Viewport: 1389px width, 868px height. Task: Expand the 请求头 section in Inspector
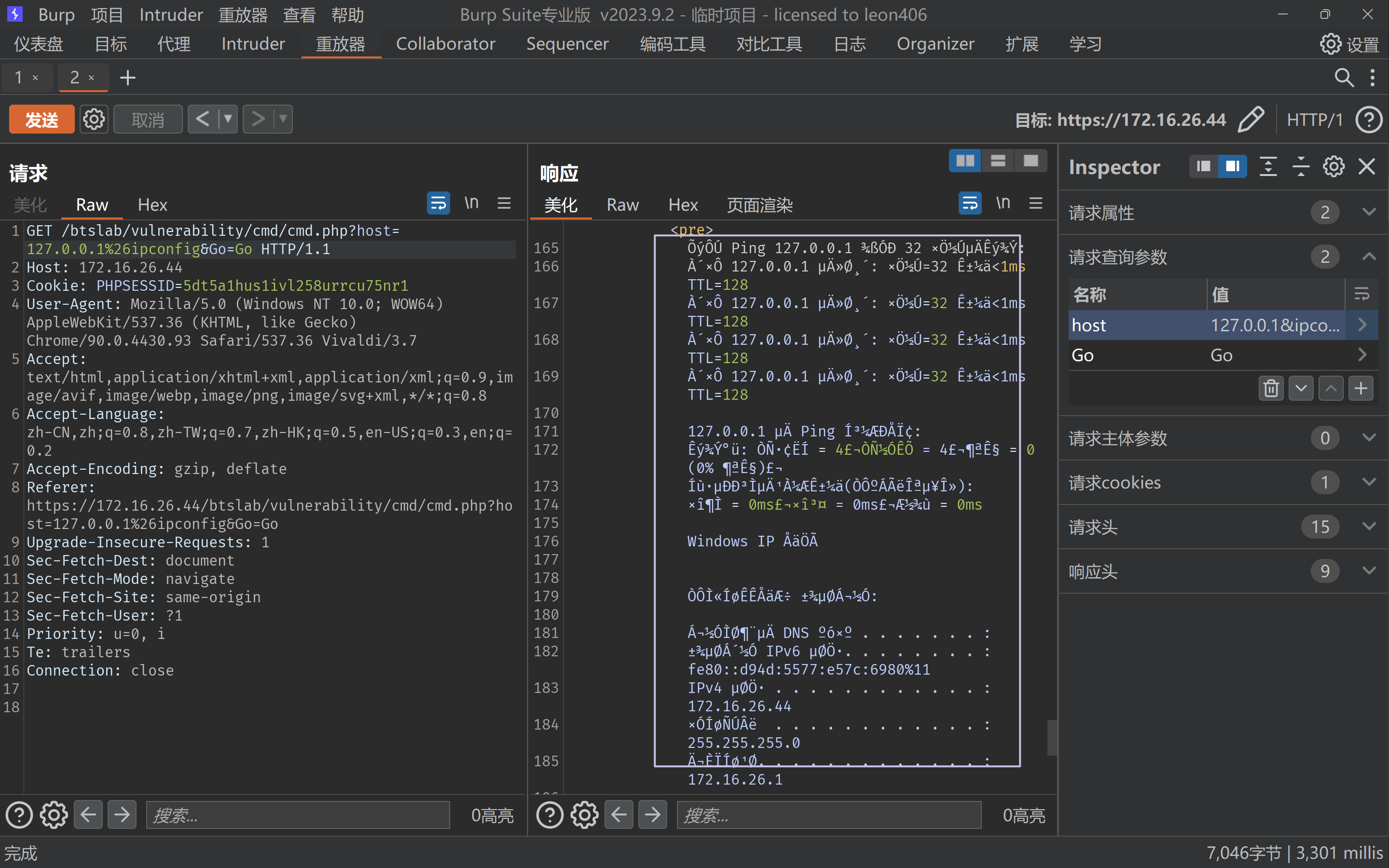coord(1369,527)
